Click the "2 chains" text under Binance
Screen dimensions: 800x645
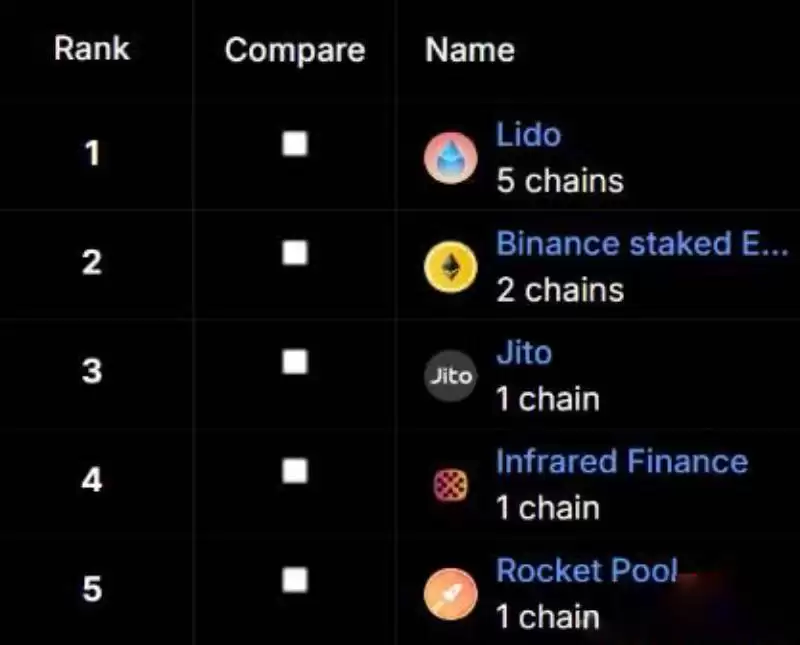(x=560, y=290)
